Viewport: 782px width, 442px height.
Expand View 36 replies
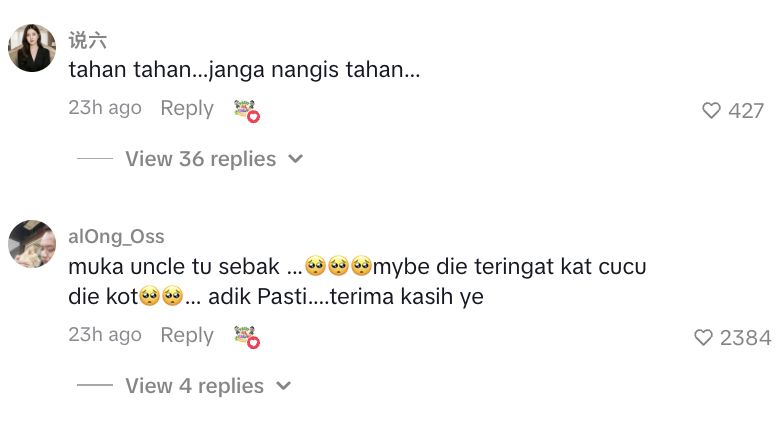[200, 159]
